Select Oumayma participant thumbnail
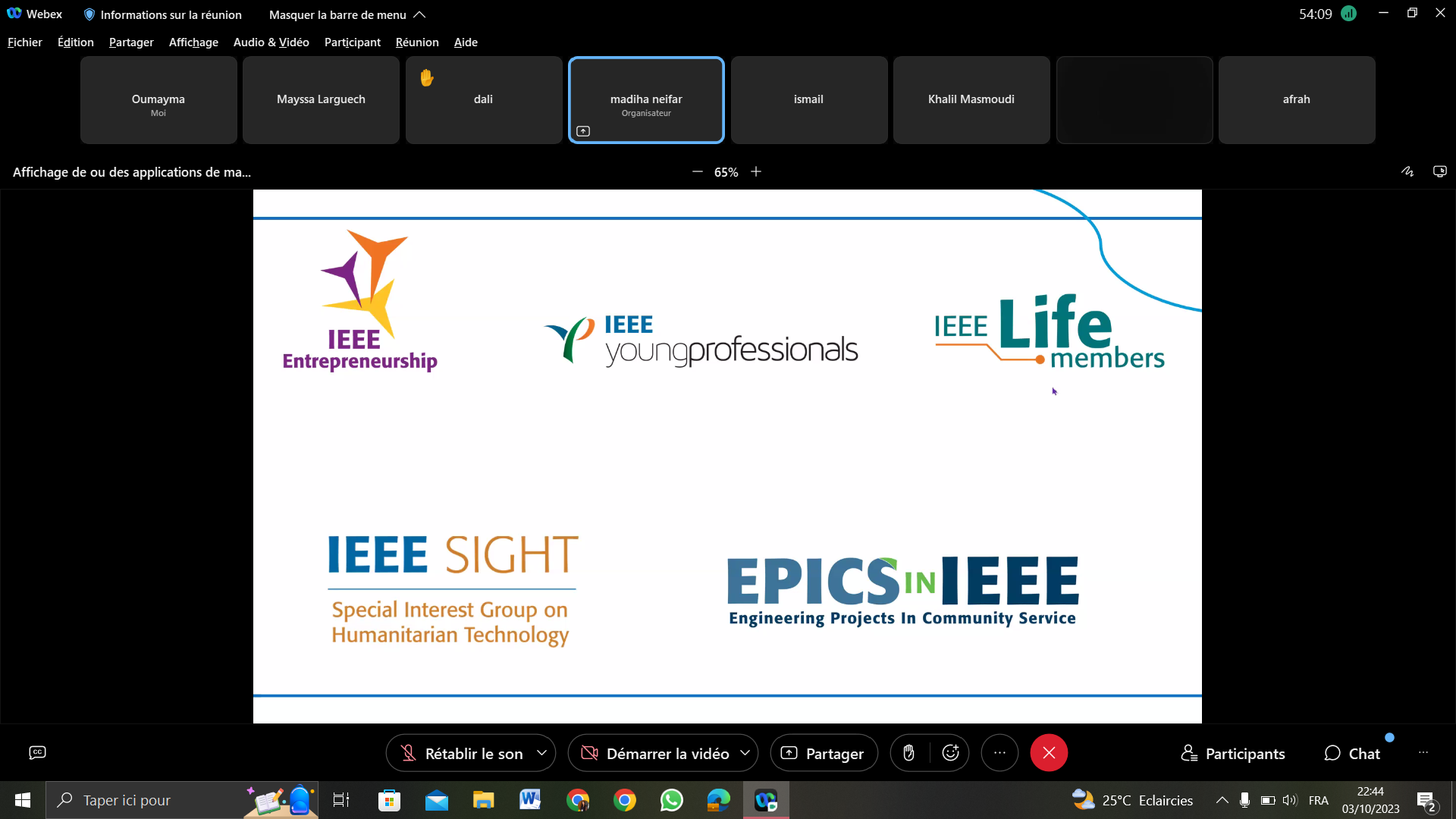1456x819 pixels. click(158, 100)
